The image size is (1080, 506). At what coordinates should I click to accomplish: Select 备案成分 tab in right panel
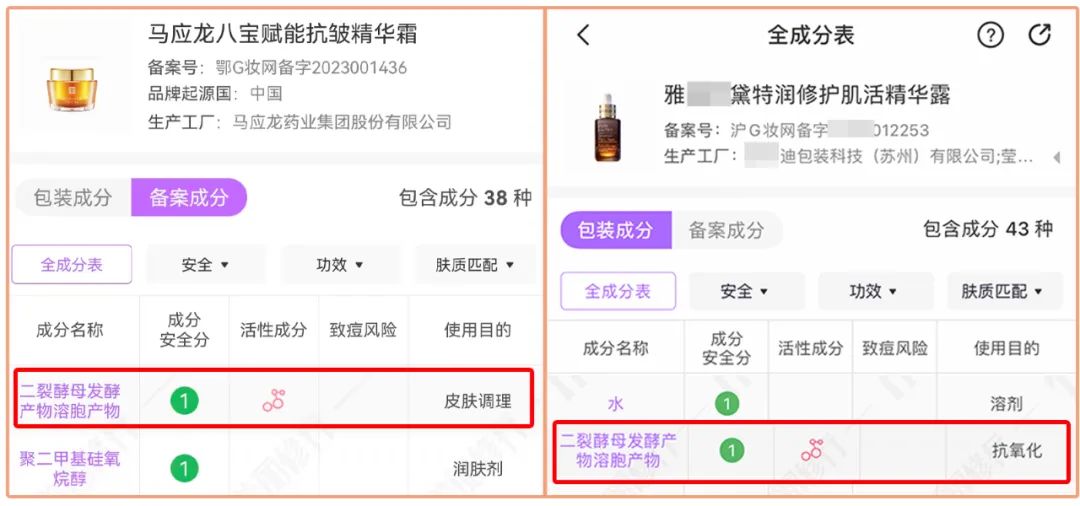tap(727, 229)
